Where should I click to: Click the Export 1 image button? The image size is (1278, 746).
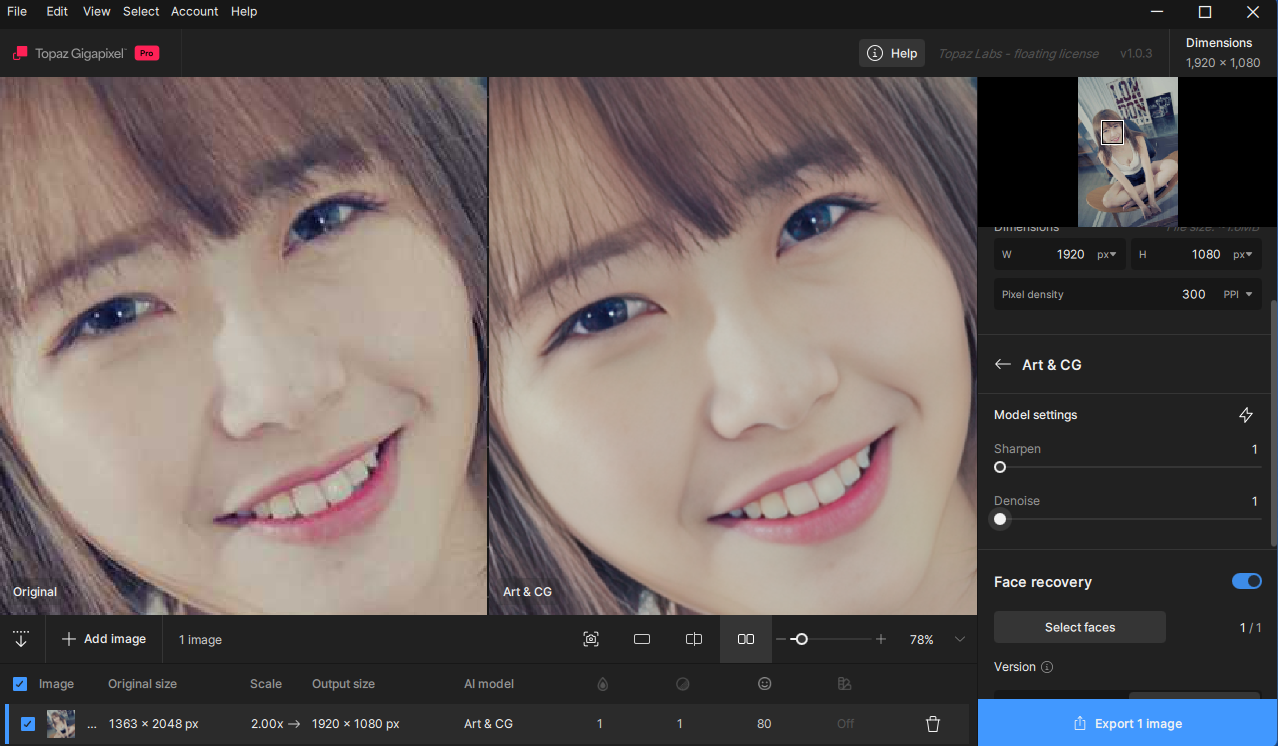[x=1127, y=723]
